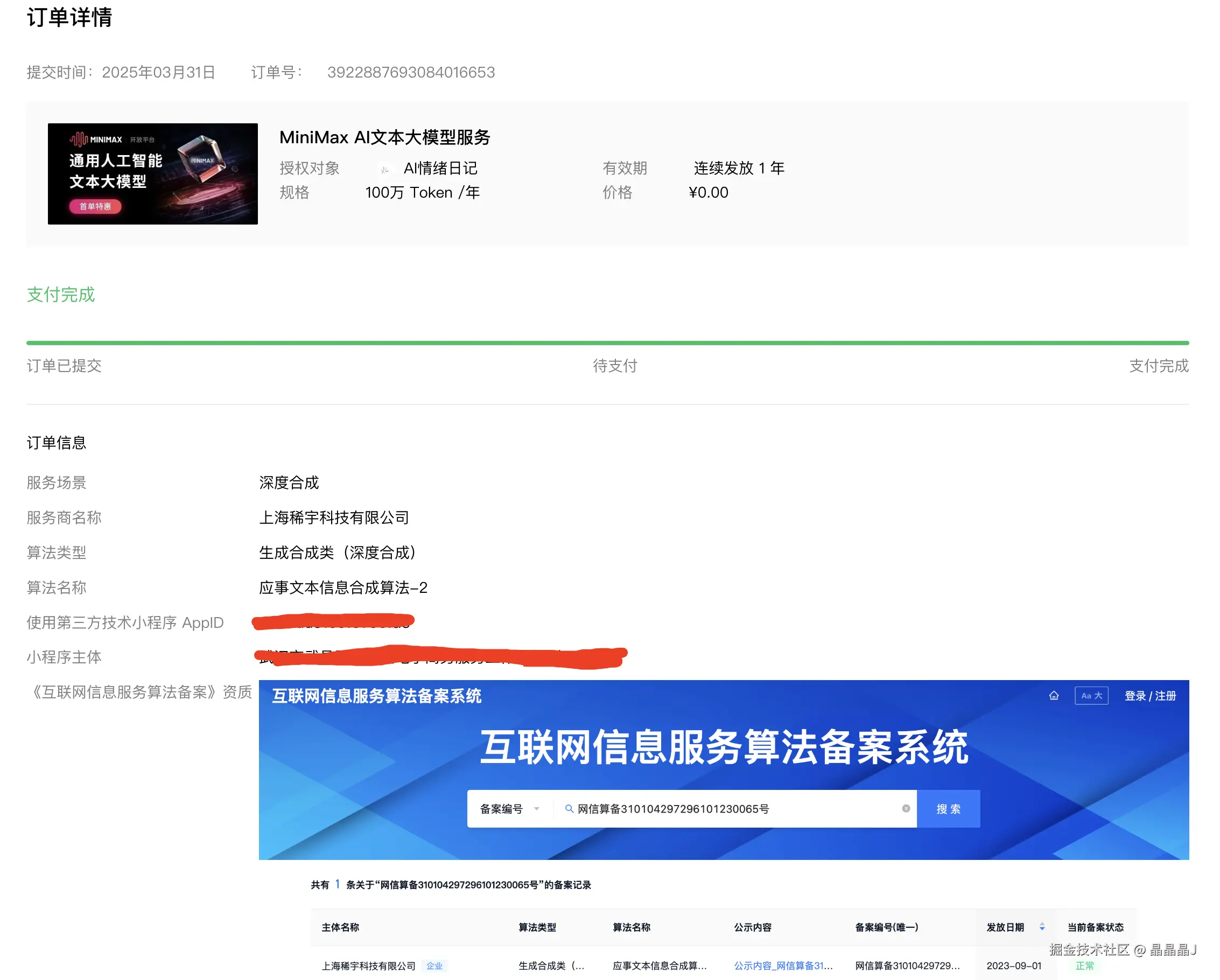Click the 企业 tag beside 上海稀宇科技有限公司
The image size is (1220, 980).
(434, 966)
